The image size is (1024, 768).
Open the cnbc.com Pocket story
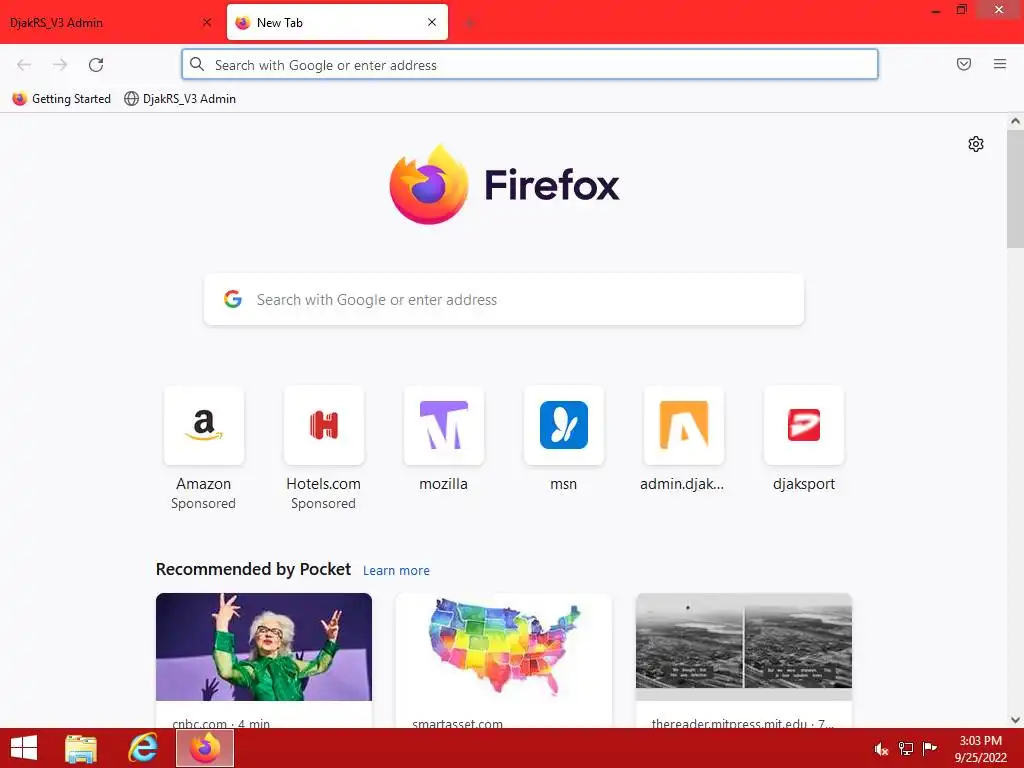coord(264,660)
